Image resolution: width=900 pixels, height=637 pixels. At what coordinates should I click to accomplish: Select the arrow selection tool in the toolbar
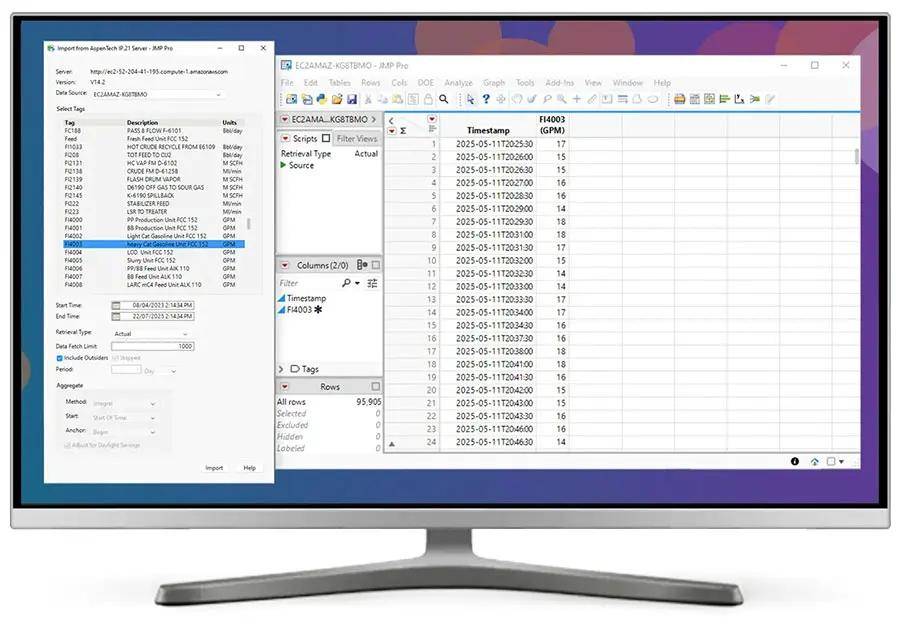pos(470,99)
